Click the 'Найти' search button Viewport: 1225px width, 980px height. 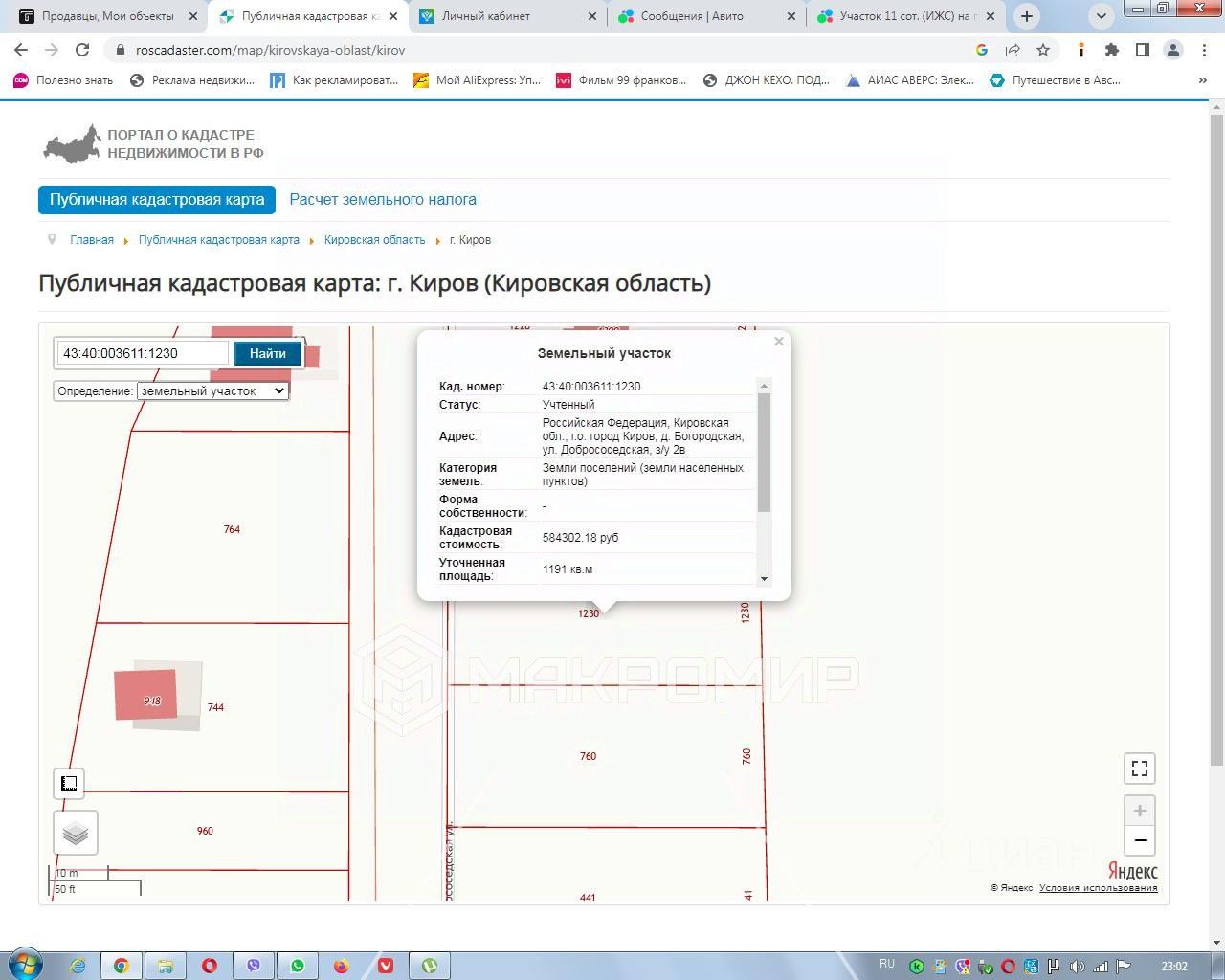[268, 353]
